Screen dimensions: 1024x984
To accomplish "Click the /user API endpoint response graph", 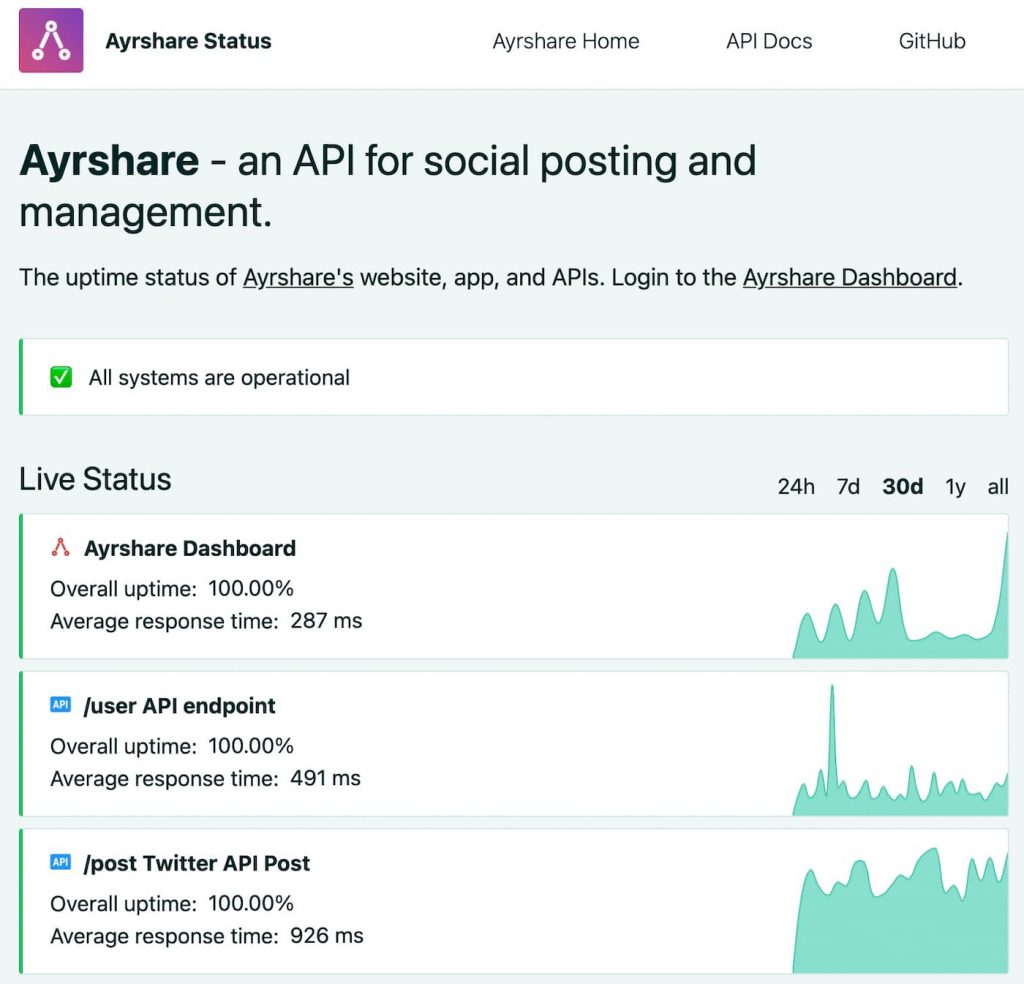I will (900, 750).
